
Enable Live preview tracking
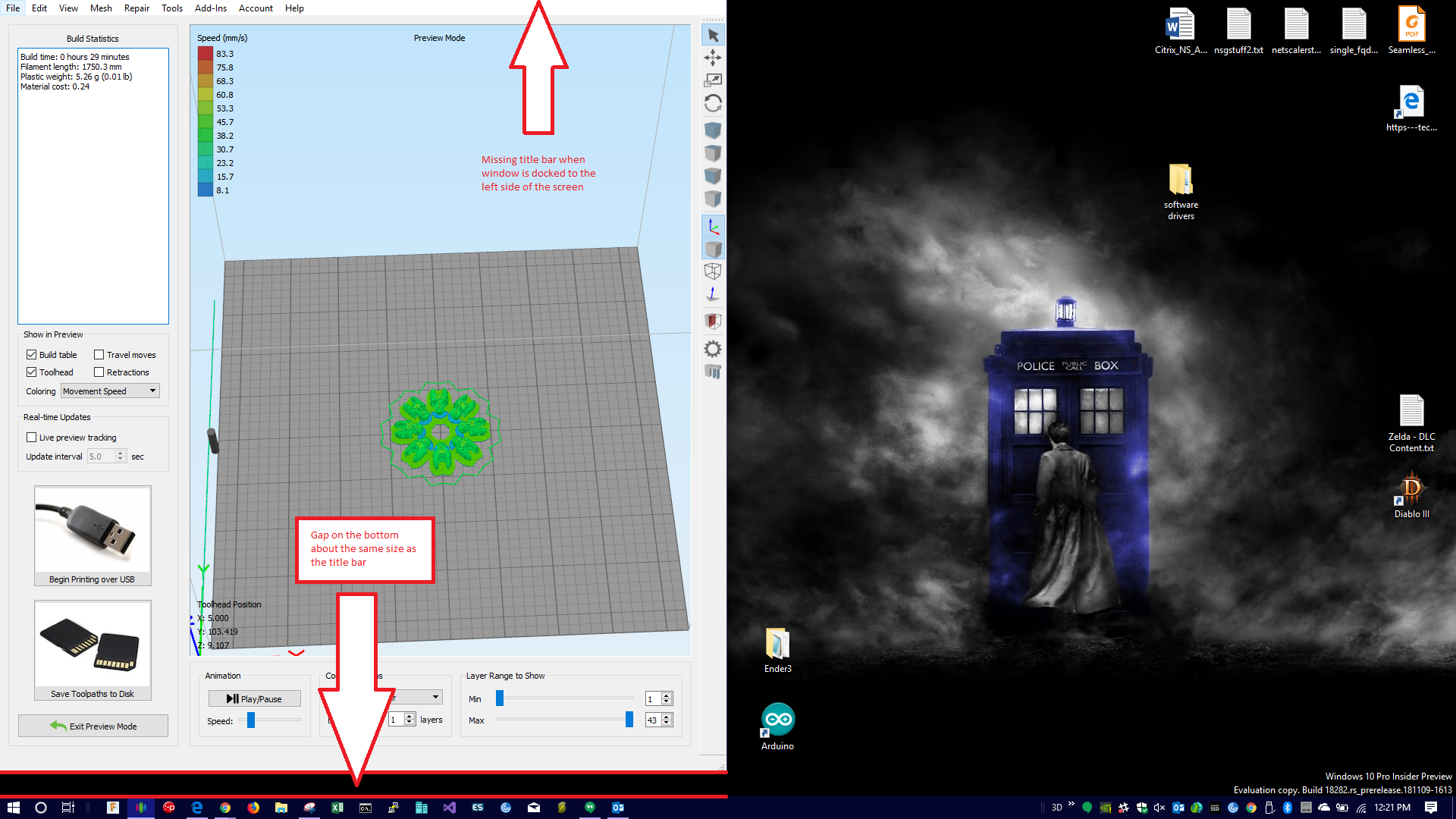(32, 438)
